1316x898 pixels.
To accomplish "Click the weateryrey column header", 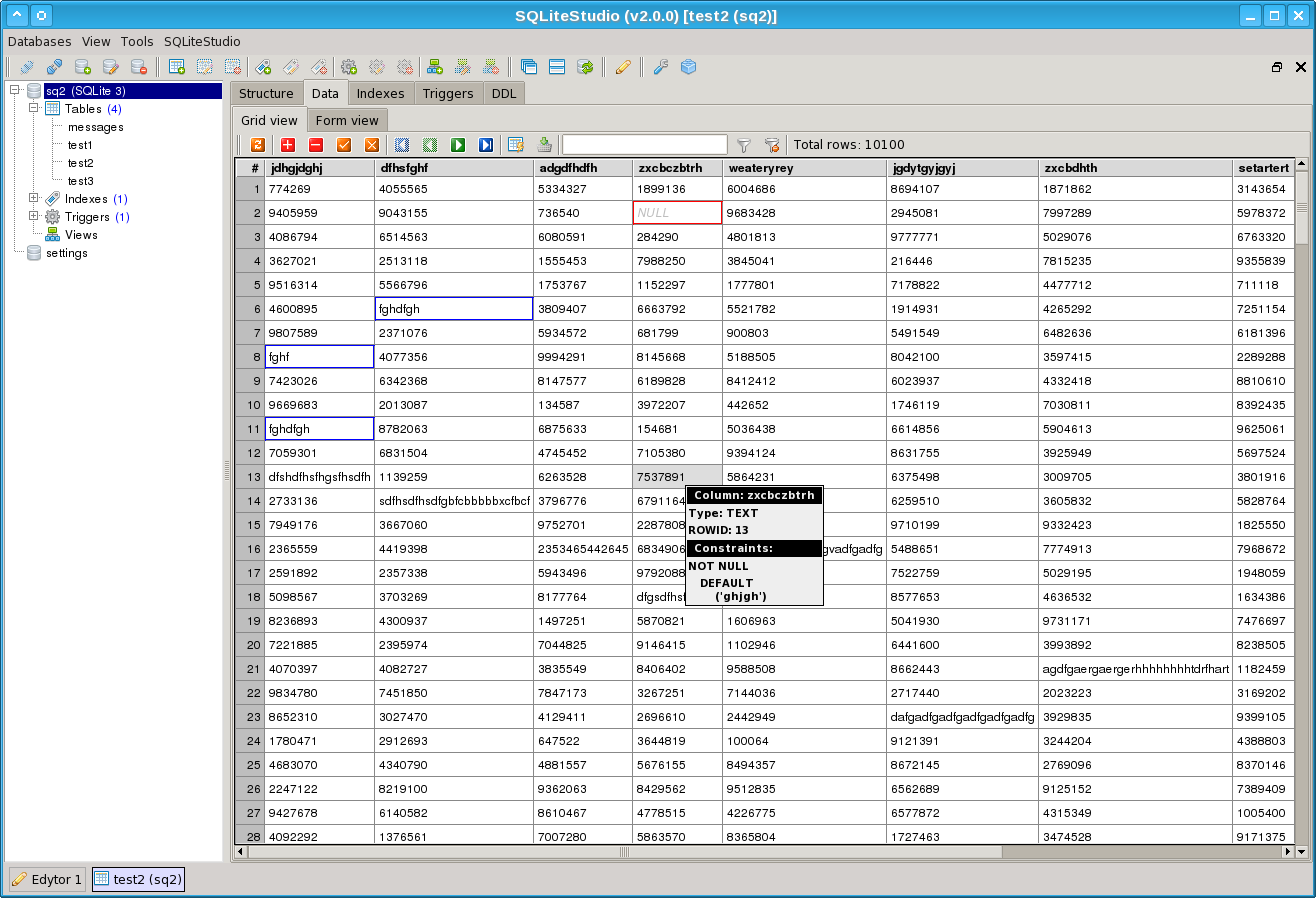I will click(x=805, y=168).
